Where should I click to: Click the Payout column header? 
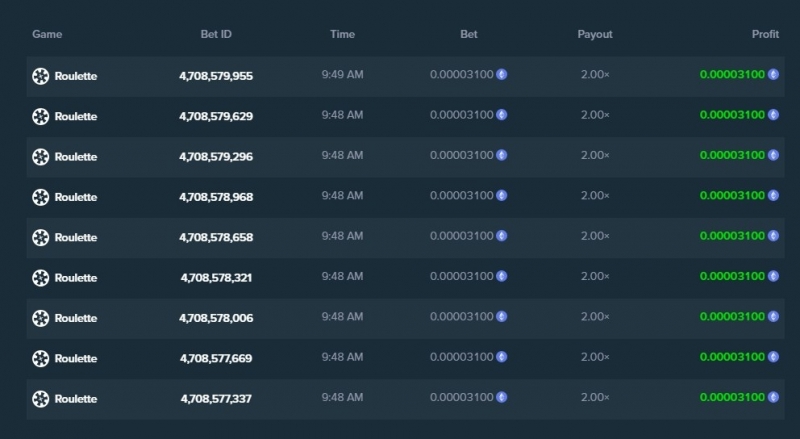coord(595,34)
